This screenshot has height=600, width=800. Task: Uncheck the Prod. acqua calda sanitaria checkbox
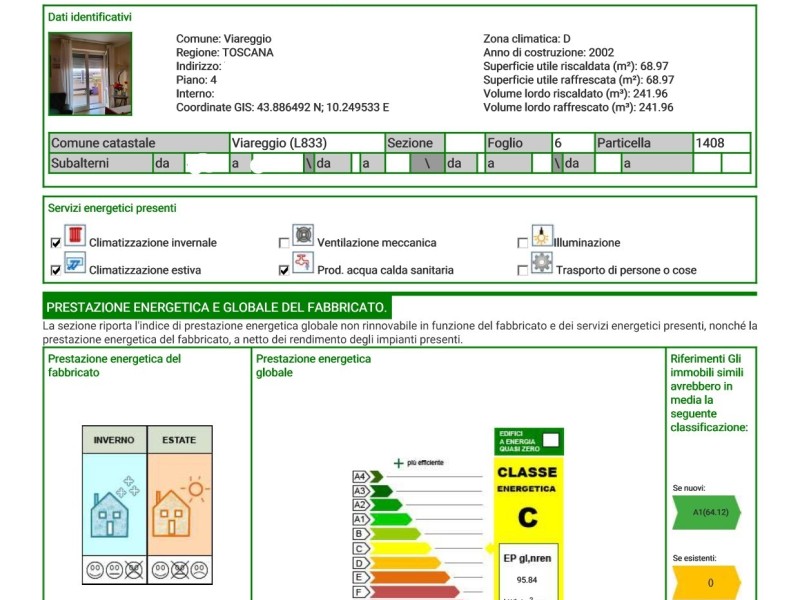pyautogui.click(x=284, y=270)
